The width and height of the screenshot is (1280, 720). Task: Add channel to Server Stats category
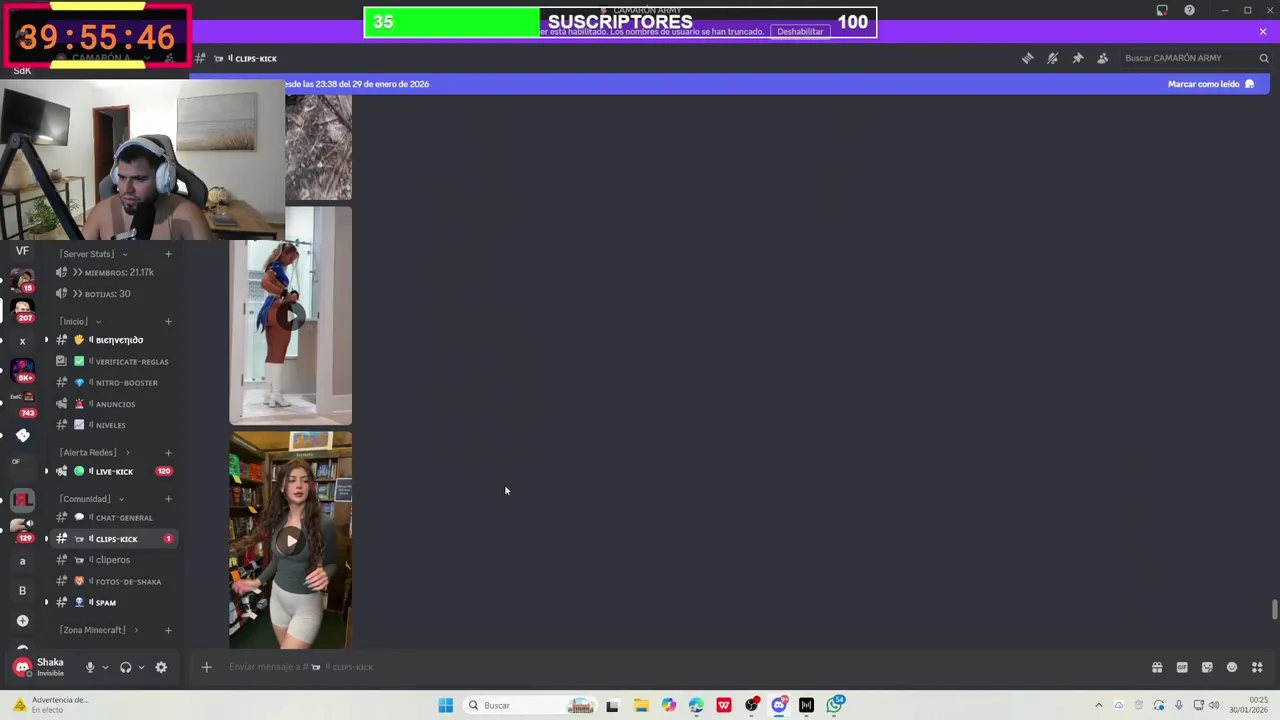point(168,254)
